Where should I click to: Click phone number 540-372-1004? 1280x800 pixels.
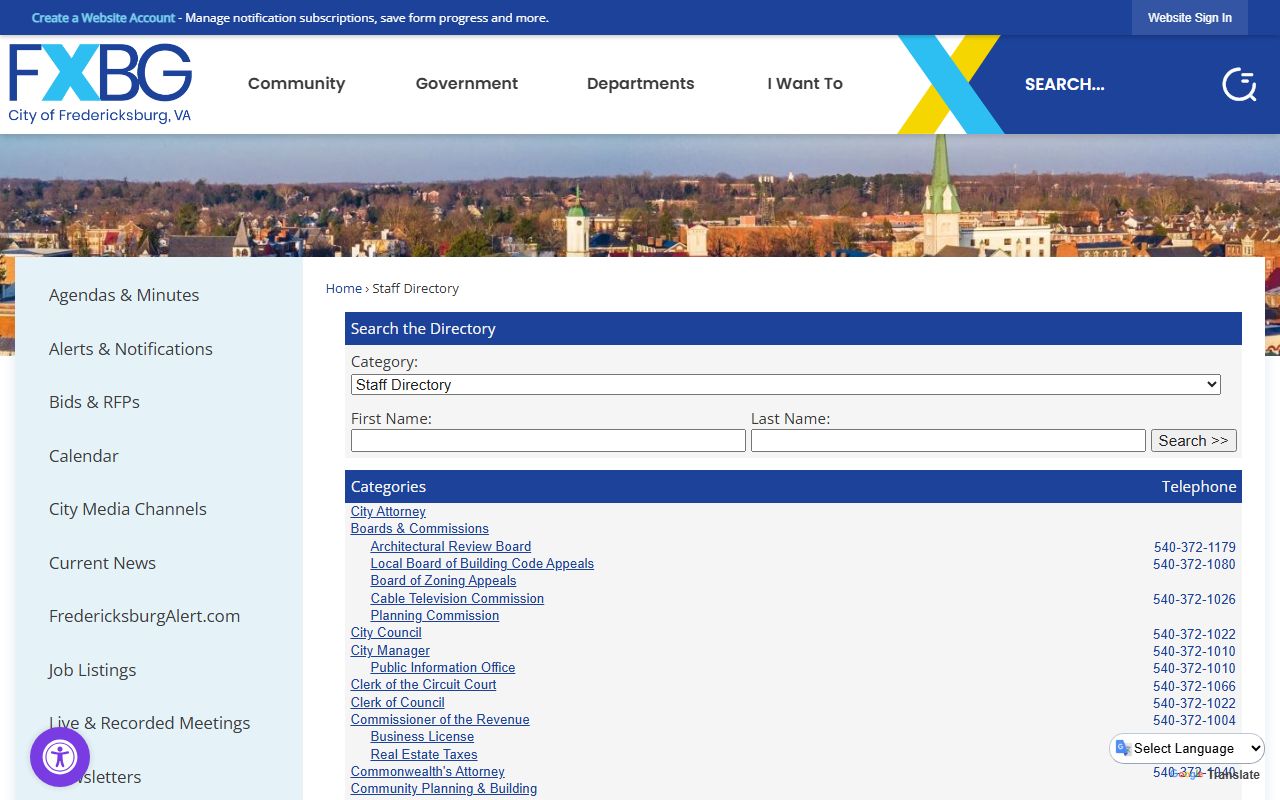coord(1194,721)
